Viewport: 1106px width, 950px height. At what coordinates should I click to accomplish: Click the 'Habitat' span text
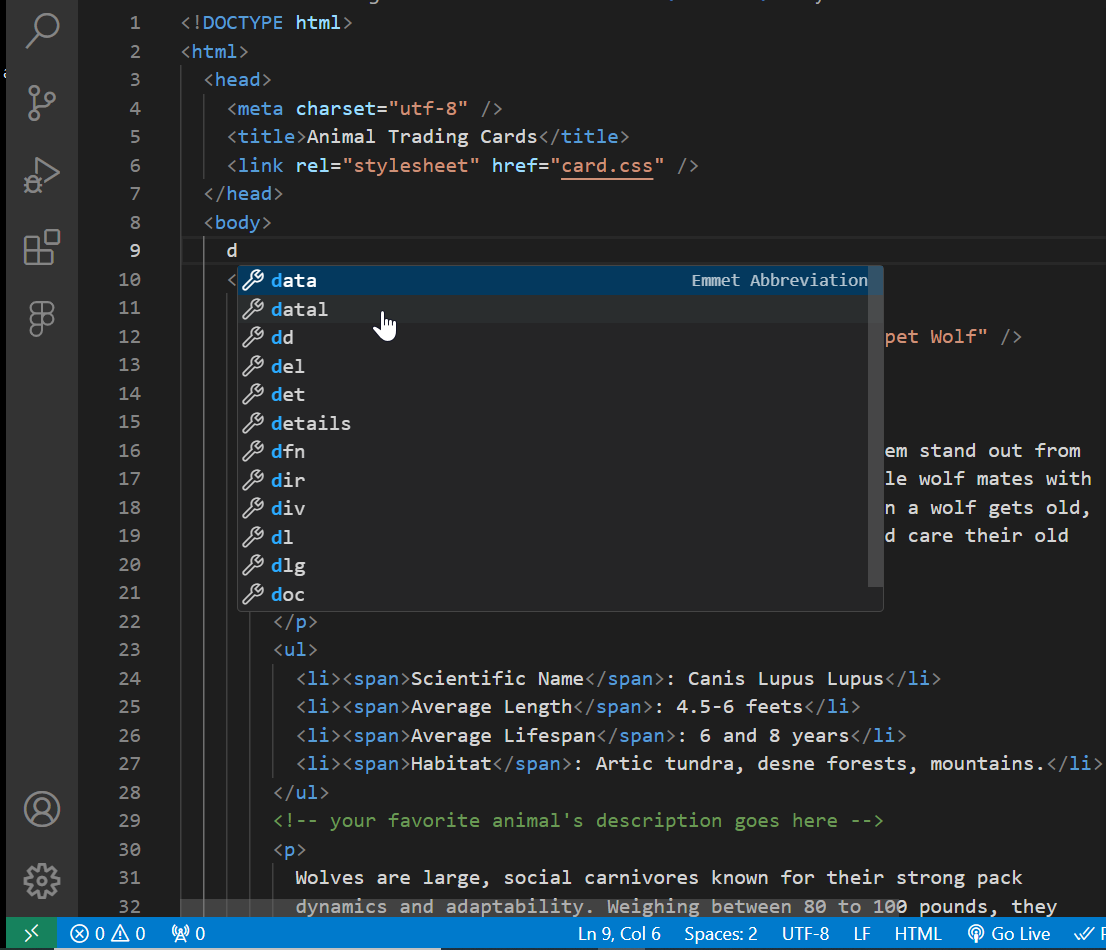coord(451,764)
